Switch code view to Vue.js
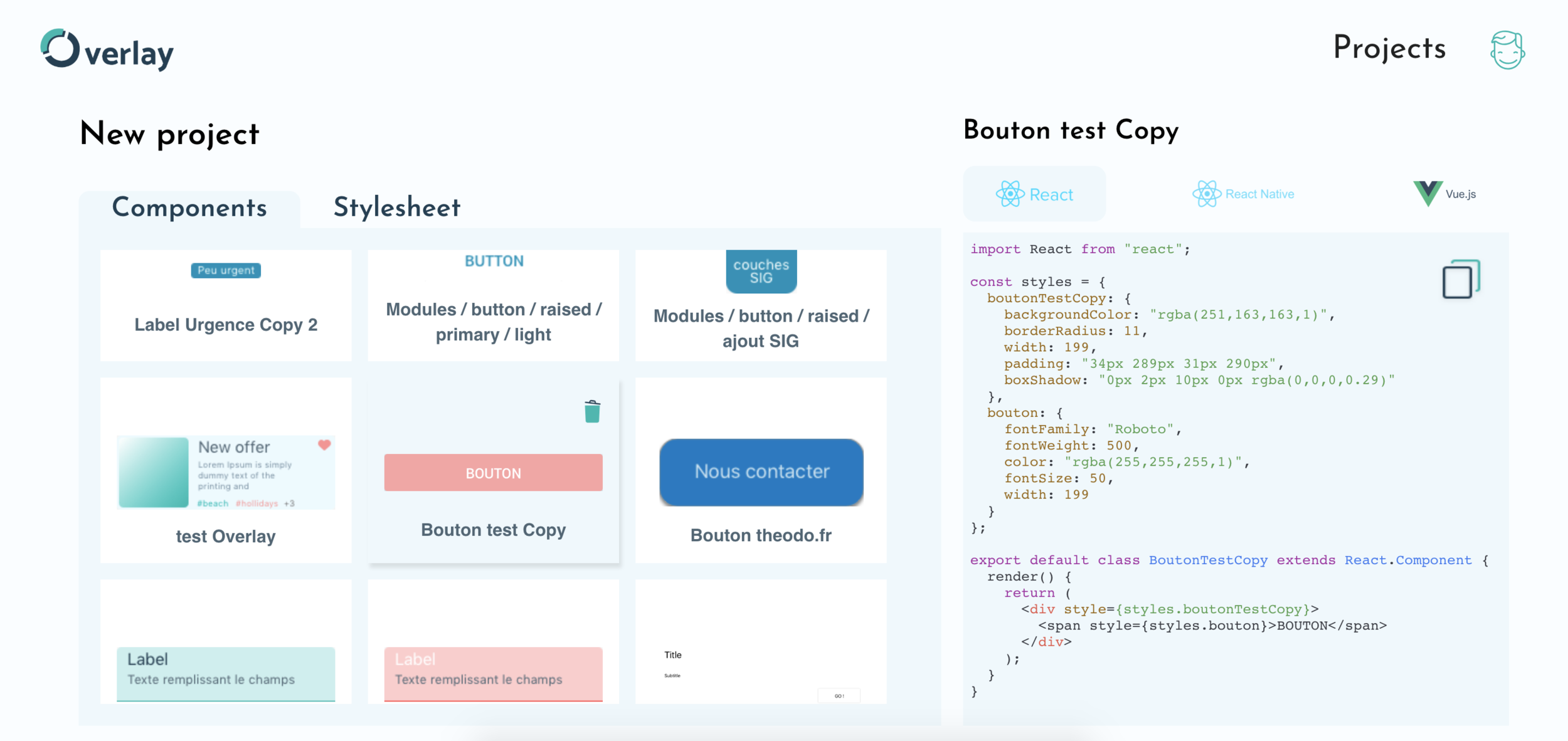Image resolution: width=1568 pixels, height=741 pixels. 1460,194
